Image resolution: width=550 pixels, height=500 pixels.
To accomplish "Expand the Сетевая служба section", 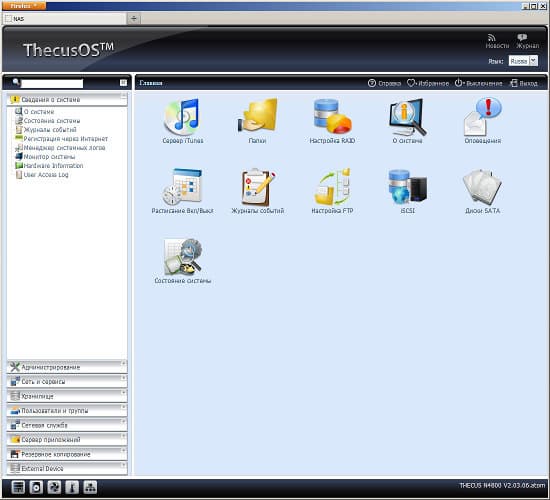I will coord(67,425).
